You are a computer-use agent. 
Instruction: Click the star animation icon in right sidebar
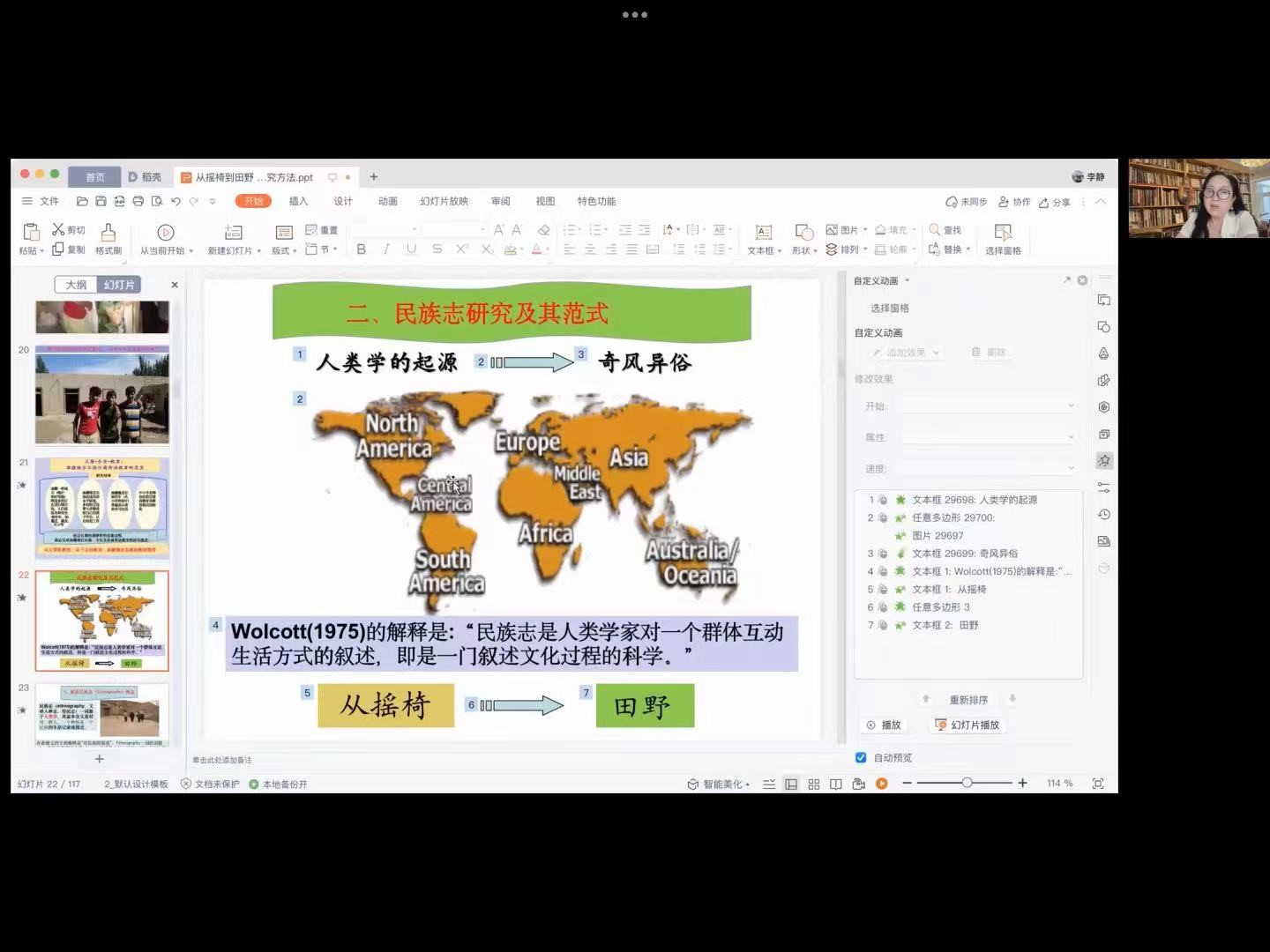click(1104, 460)
